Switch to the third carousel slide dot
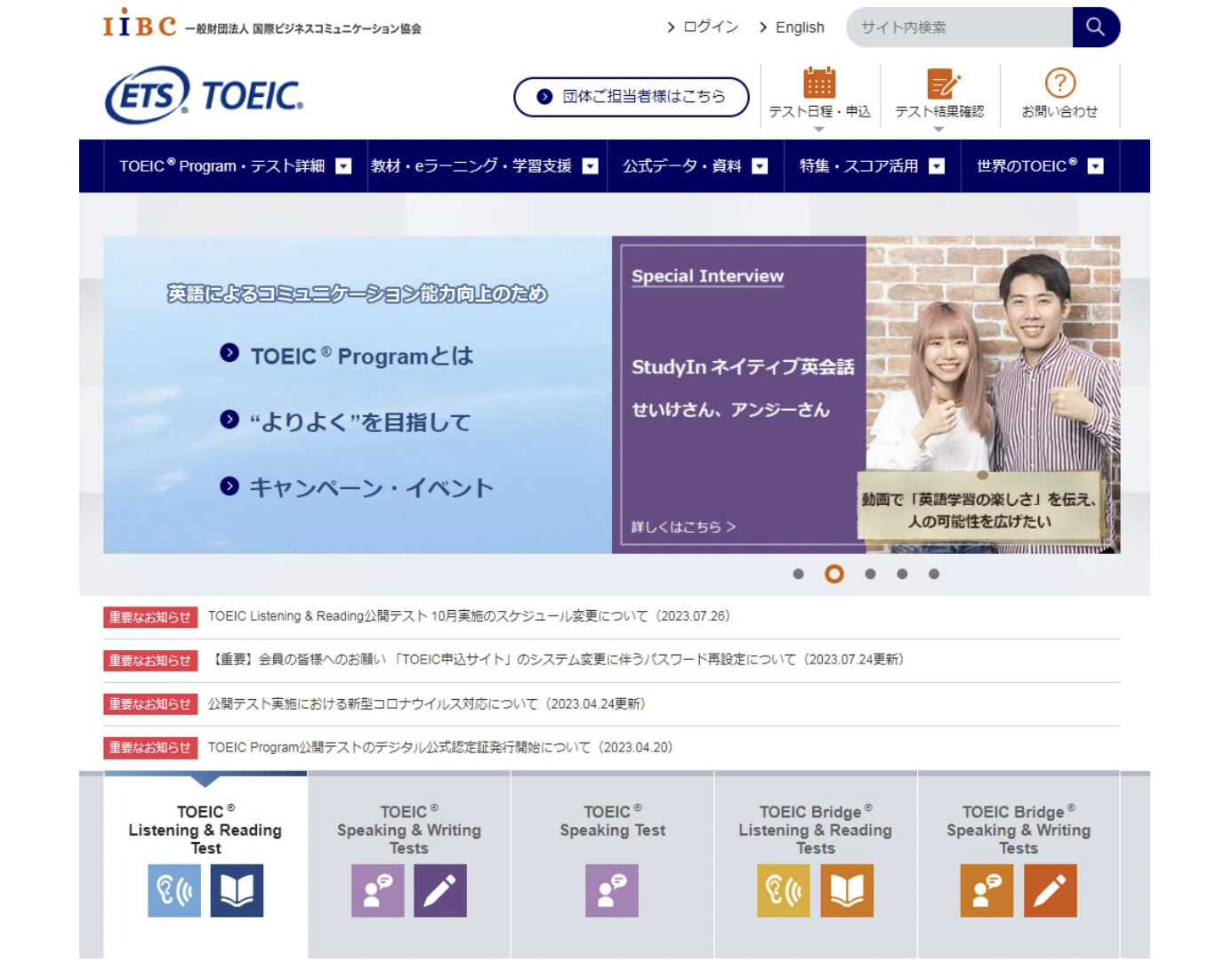This screenshot has height=980, width=1224. coord(870,574)
